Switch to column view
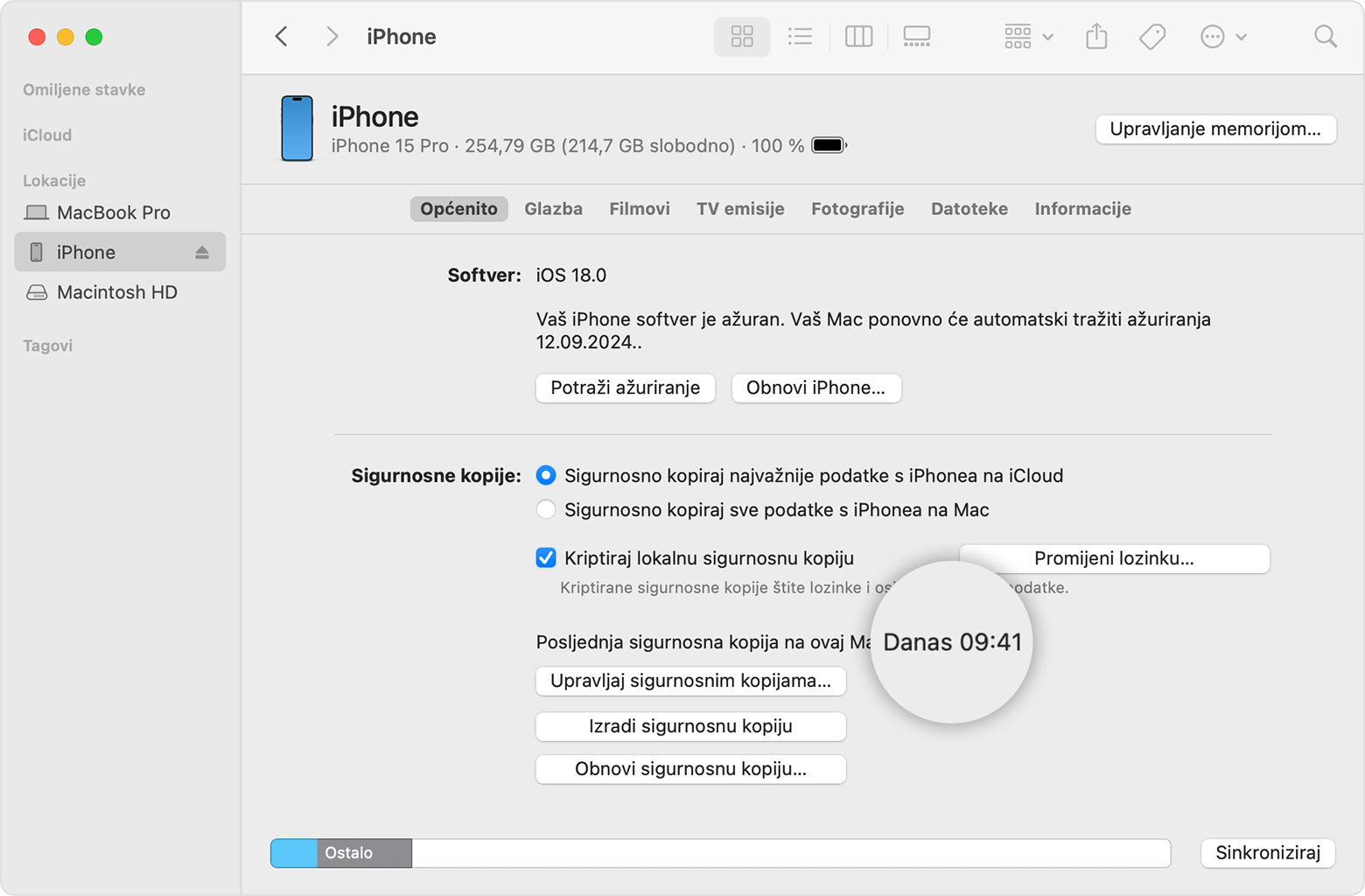Screen dimensions: 1365x896 [x=858, y=36]
